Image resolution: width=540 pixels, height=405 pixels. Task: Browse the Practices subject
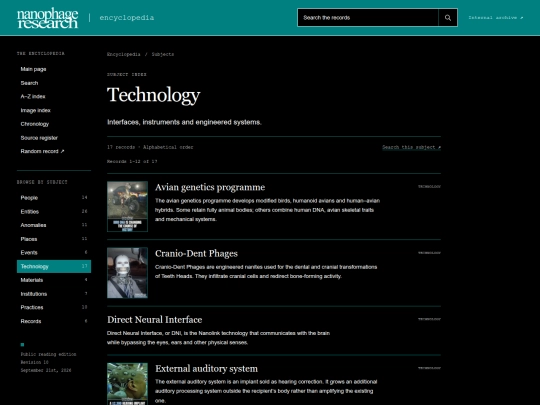point(54,308)
